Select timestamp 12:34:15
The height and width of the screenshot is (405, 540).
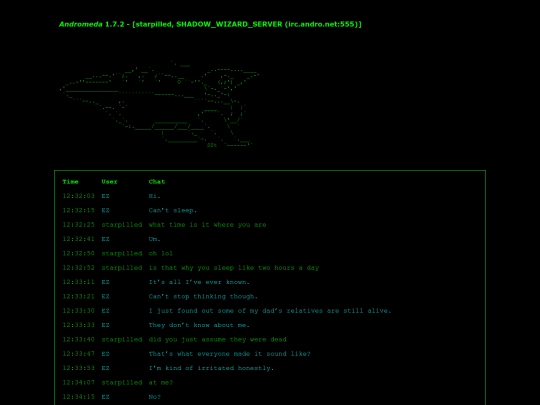(x=78, y=397)
